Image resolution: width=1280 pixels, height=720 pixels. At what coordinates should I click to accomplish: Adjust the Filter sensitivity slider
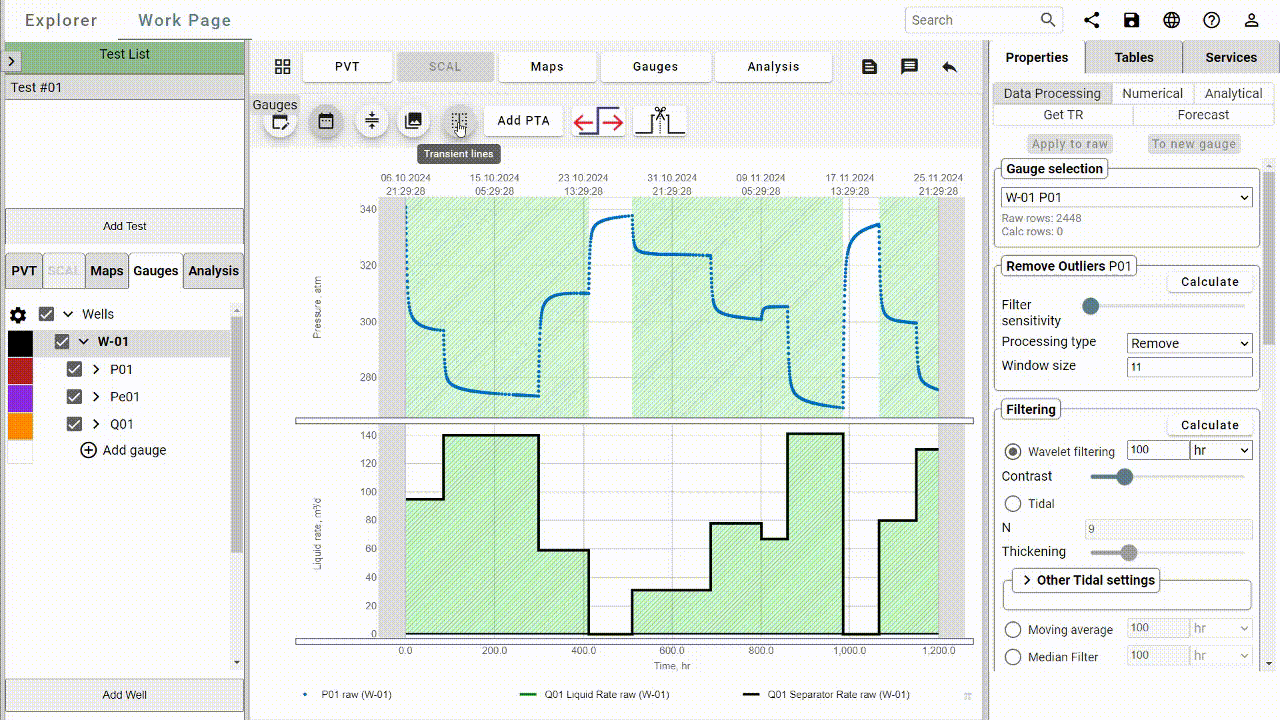tap(1091, 306)
